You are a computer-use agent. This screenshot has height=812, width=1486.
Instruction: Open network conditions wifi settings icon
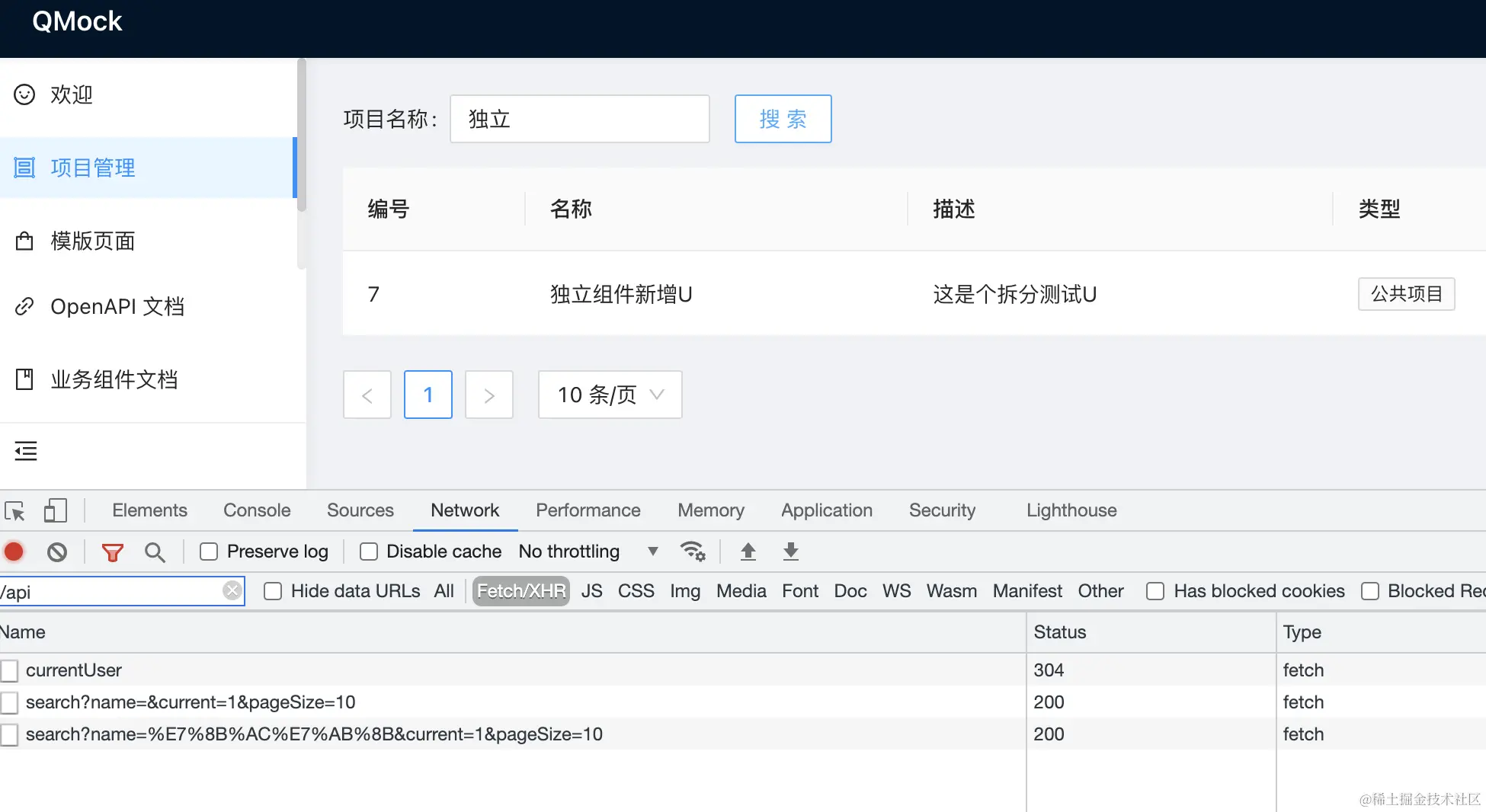tap(693, 551)
